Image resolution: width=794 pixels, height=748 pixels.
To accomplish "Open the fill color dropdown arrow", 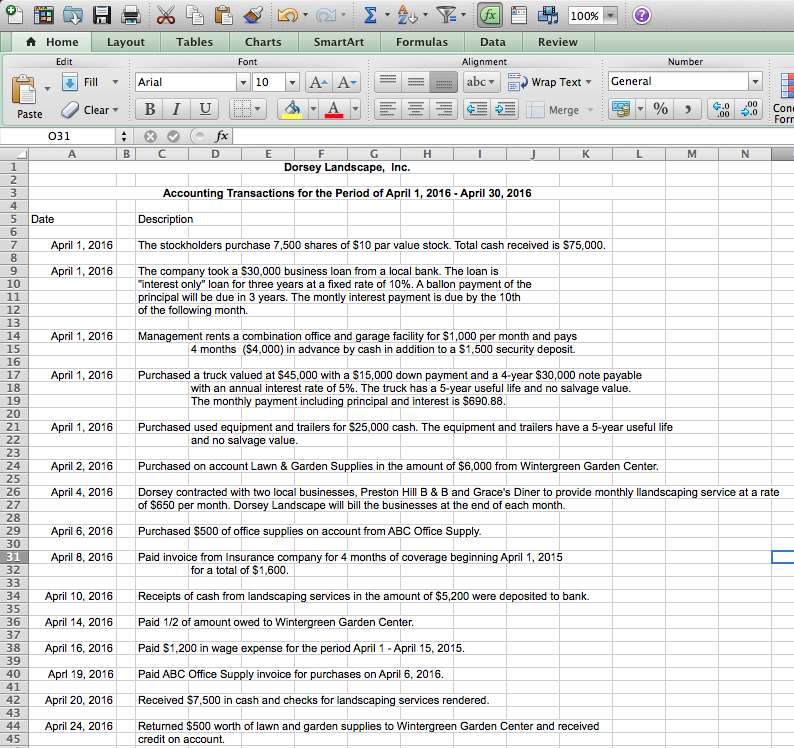I will [x=313, y=109].
